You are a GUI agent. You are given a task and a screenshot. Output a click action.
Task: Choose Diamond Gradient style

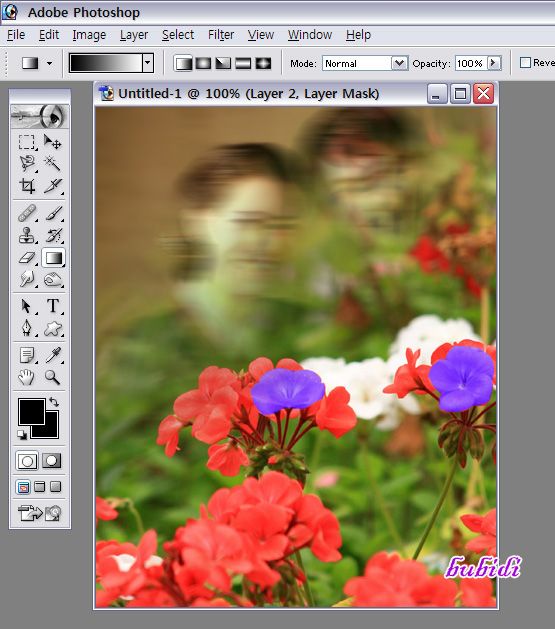(263, 63)
